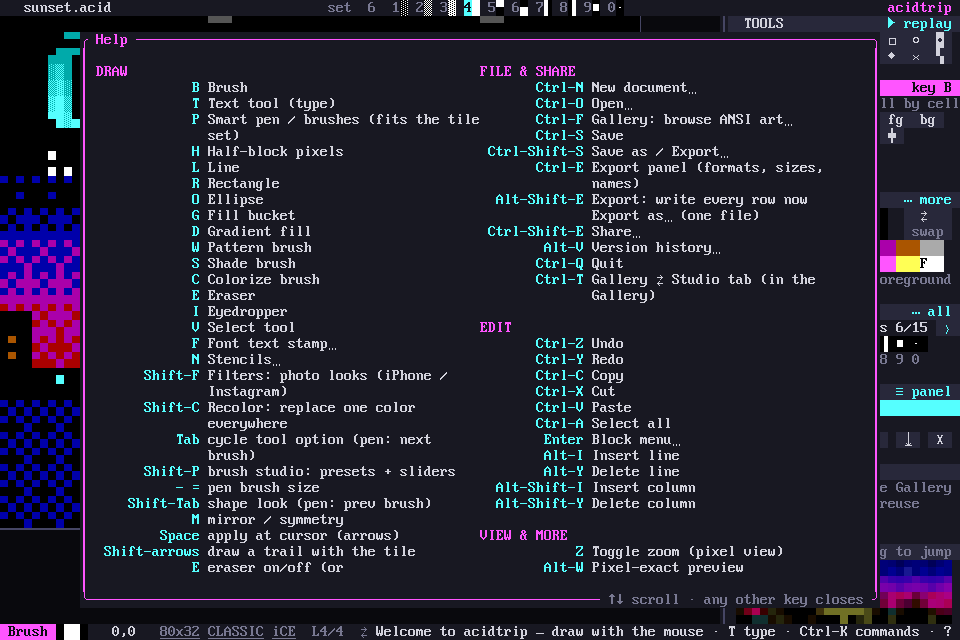The image size is (960, 640).
Task: Click the Brush tool label in status bar
Action: [28, 631]
